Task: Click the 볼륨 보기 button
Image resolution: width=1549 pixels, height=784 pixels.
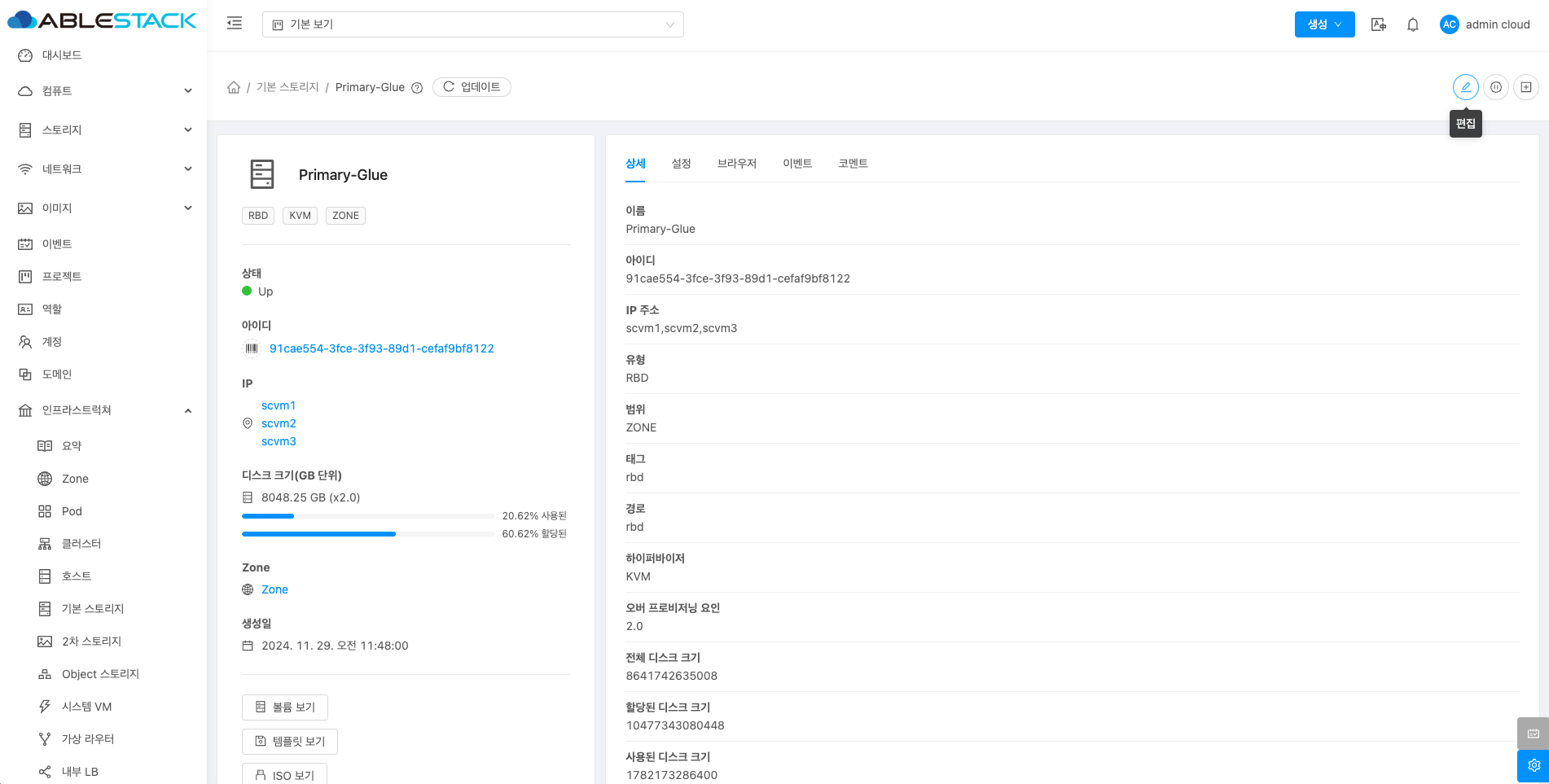Action: click(285, 707)
